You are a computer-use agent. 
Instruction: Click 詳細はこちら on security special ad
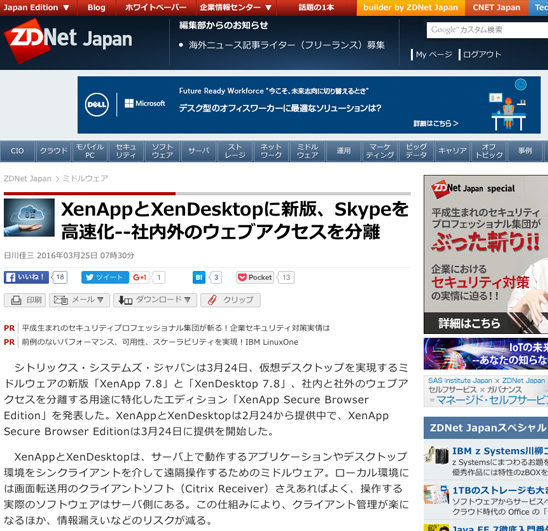pos(469,323)
